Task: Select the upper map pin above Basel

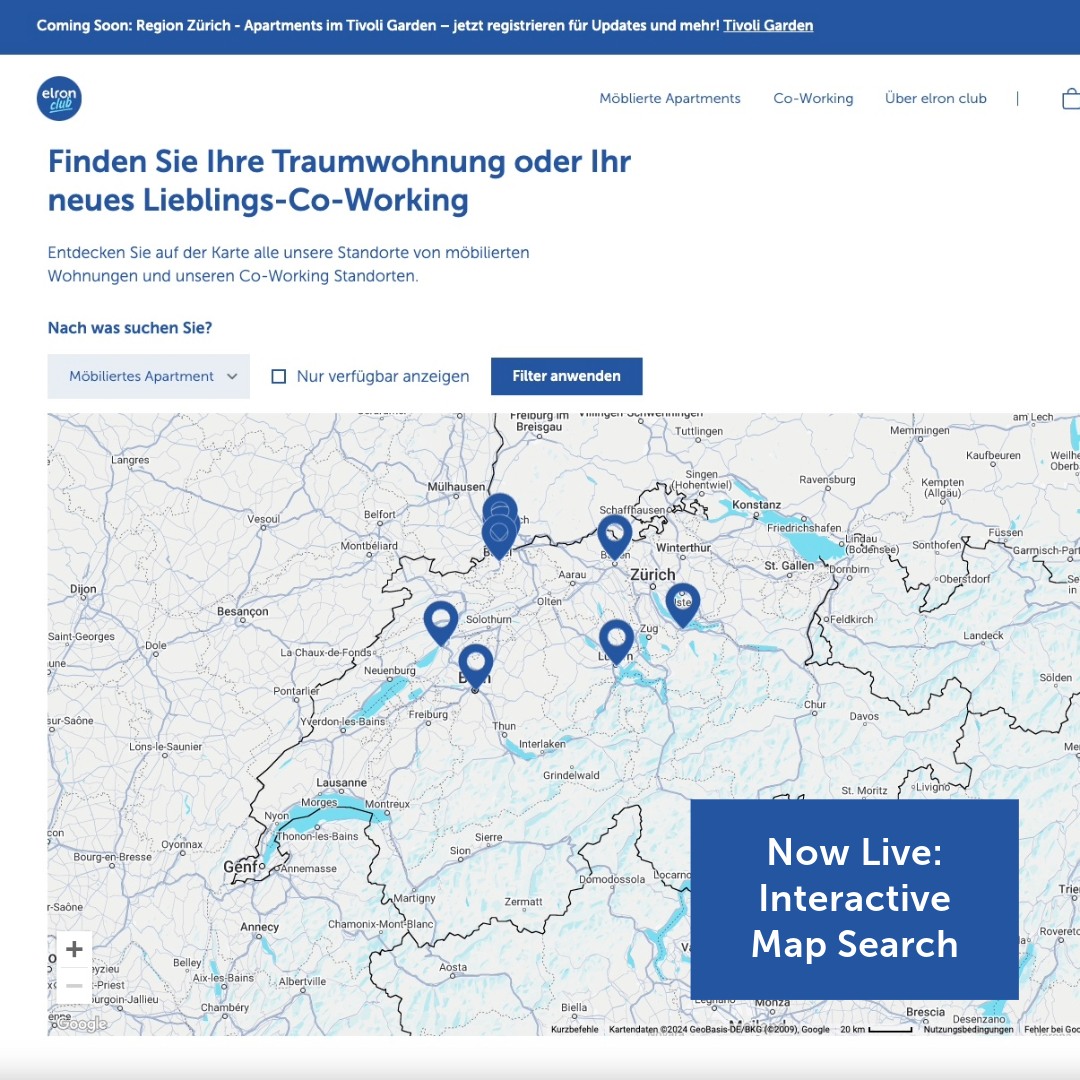Action: click(x=500, y=505)
